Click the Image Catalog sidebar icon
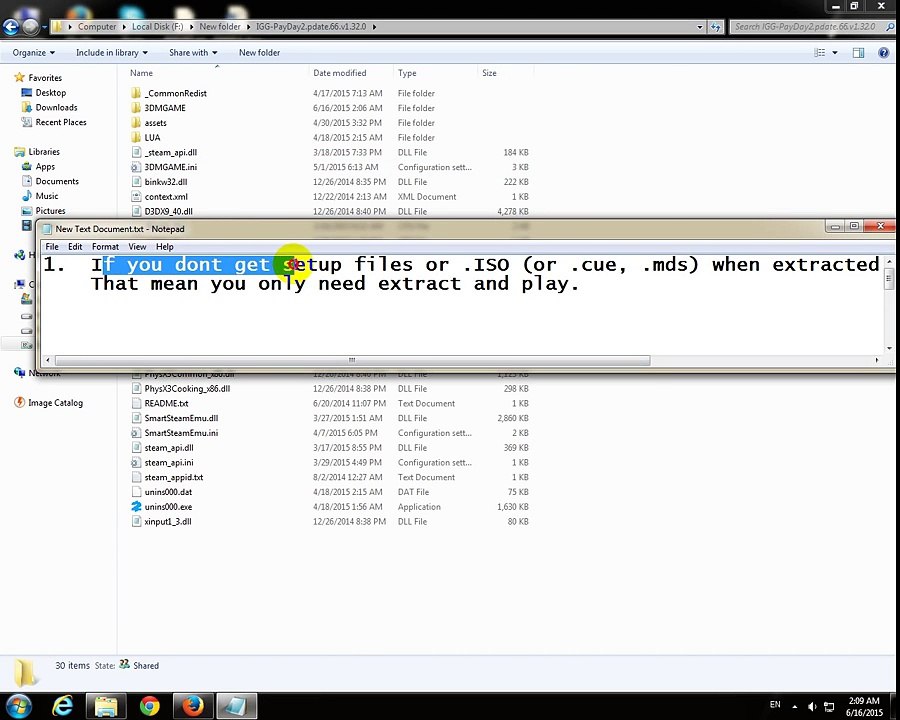Screen dimensions: 900x720 tap(20, 402)
